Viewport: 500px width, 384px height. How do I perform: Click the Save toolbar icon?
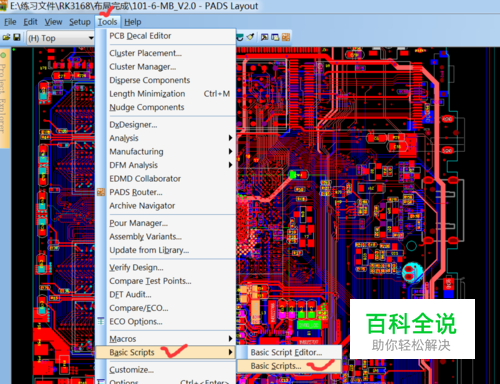pos(17,37)
